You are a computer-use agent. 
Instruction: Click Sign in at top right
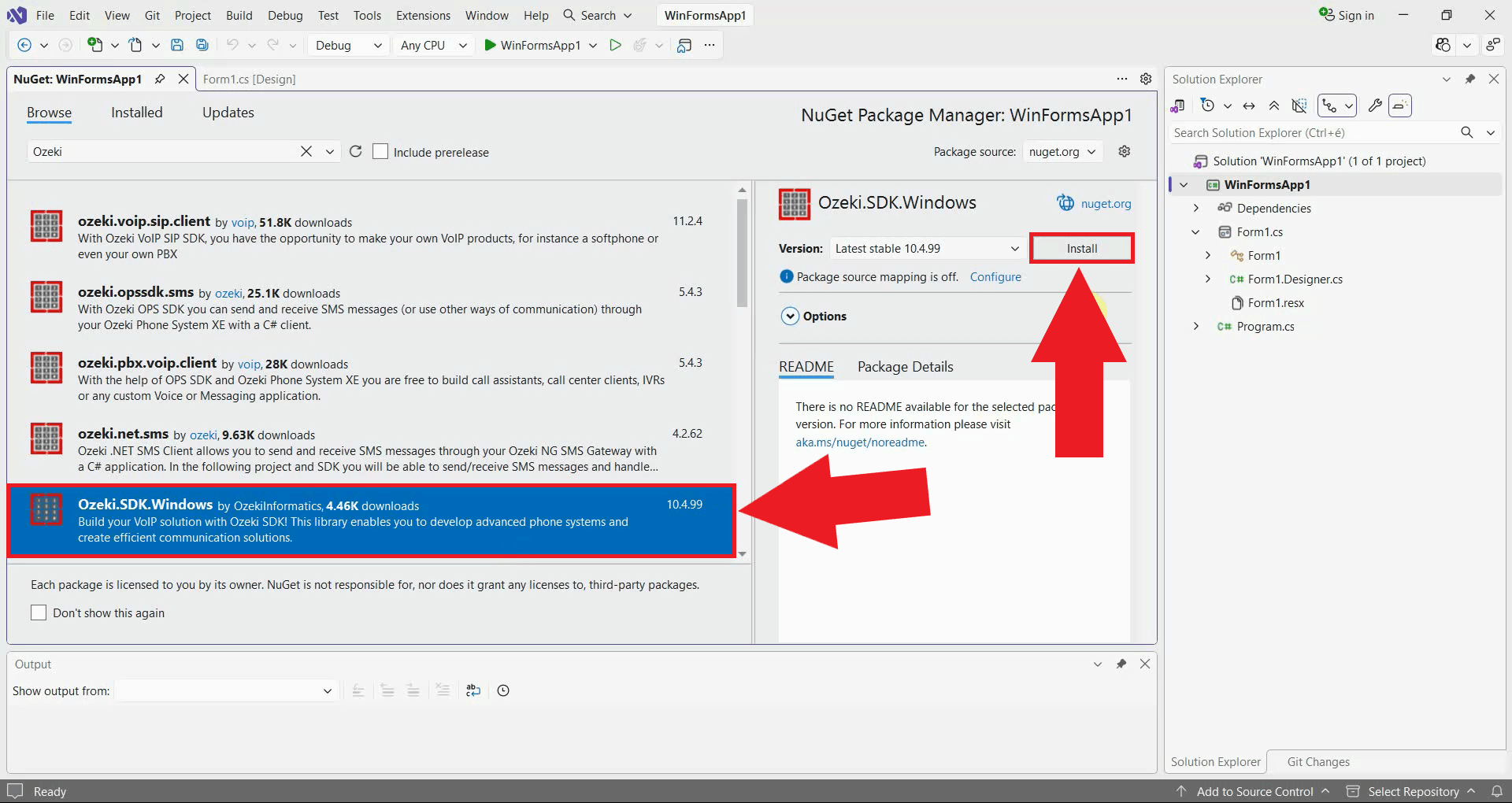point(1347,15)
